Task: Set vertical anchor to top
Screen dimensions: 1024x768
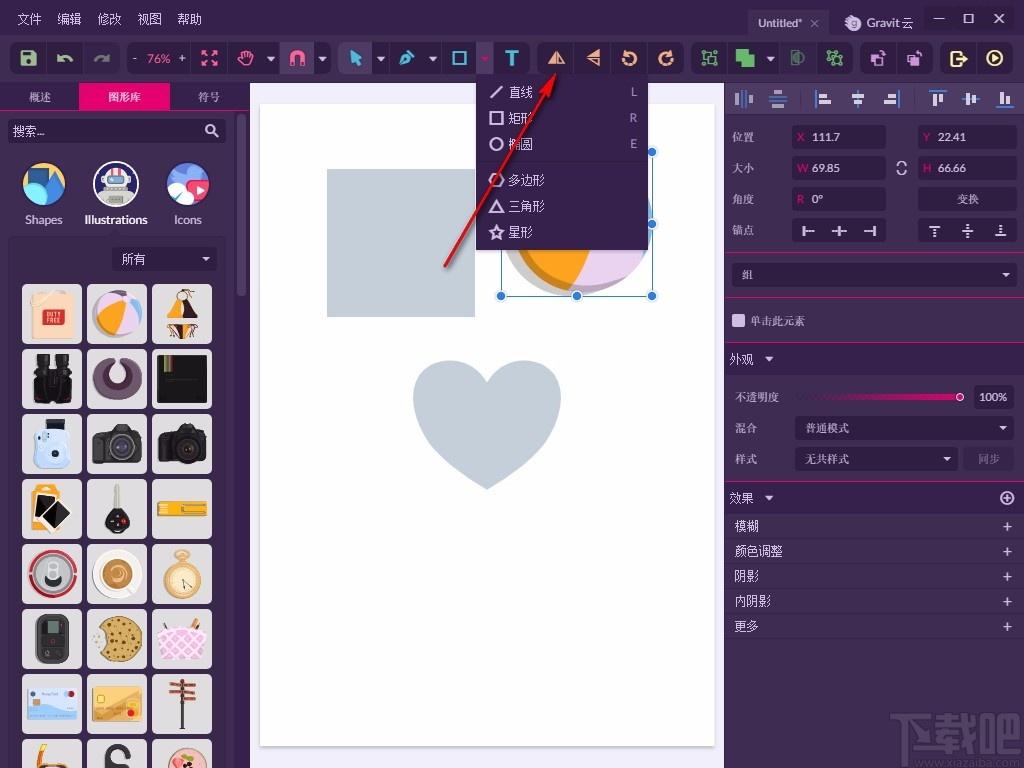Action: pyautogui.click(x=935, y=231)
